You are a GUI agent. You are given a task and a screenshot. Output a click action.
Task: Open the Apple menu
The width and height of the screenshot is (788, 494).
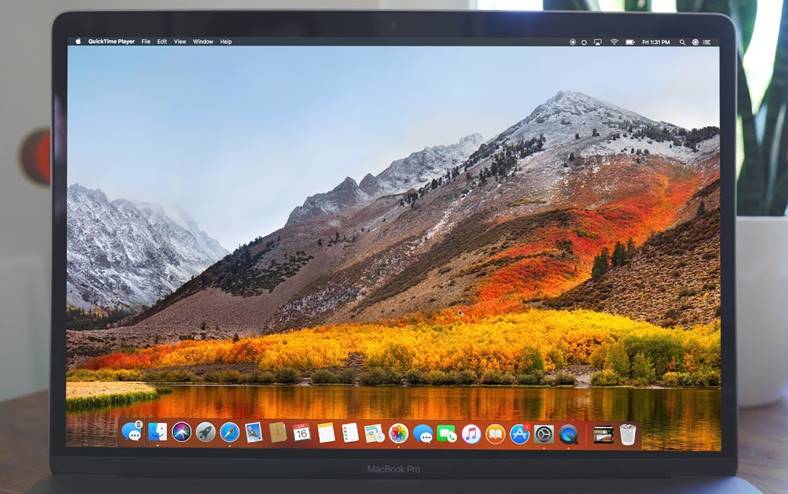pyautogui.click(x=78, y=41)
